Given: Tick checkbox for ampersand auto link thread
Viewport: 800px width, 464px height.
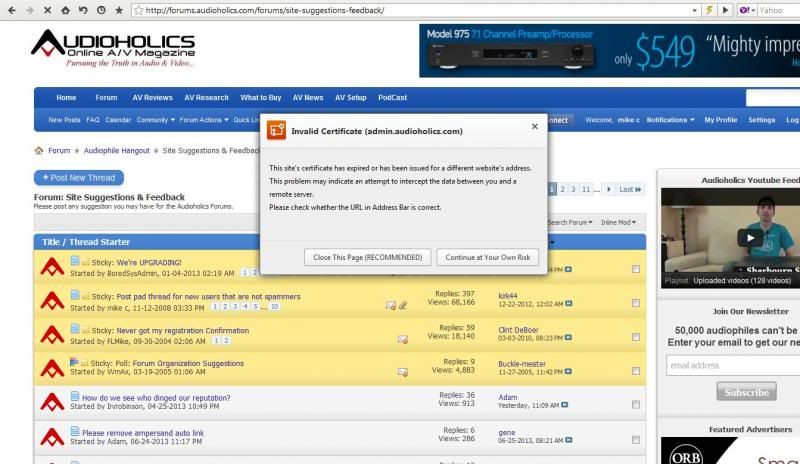Looking at the screenshot, I should click(636, 439).
